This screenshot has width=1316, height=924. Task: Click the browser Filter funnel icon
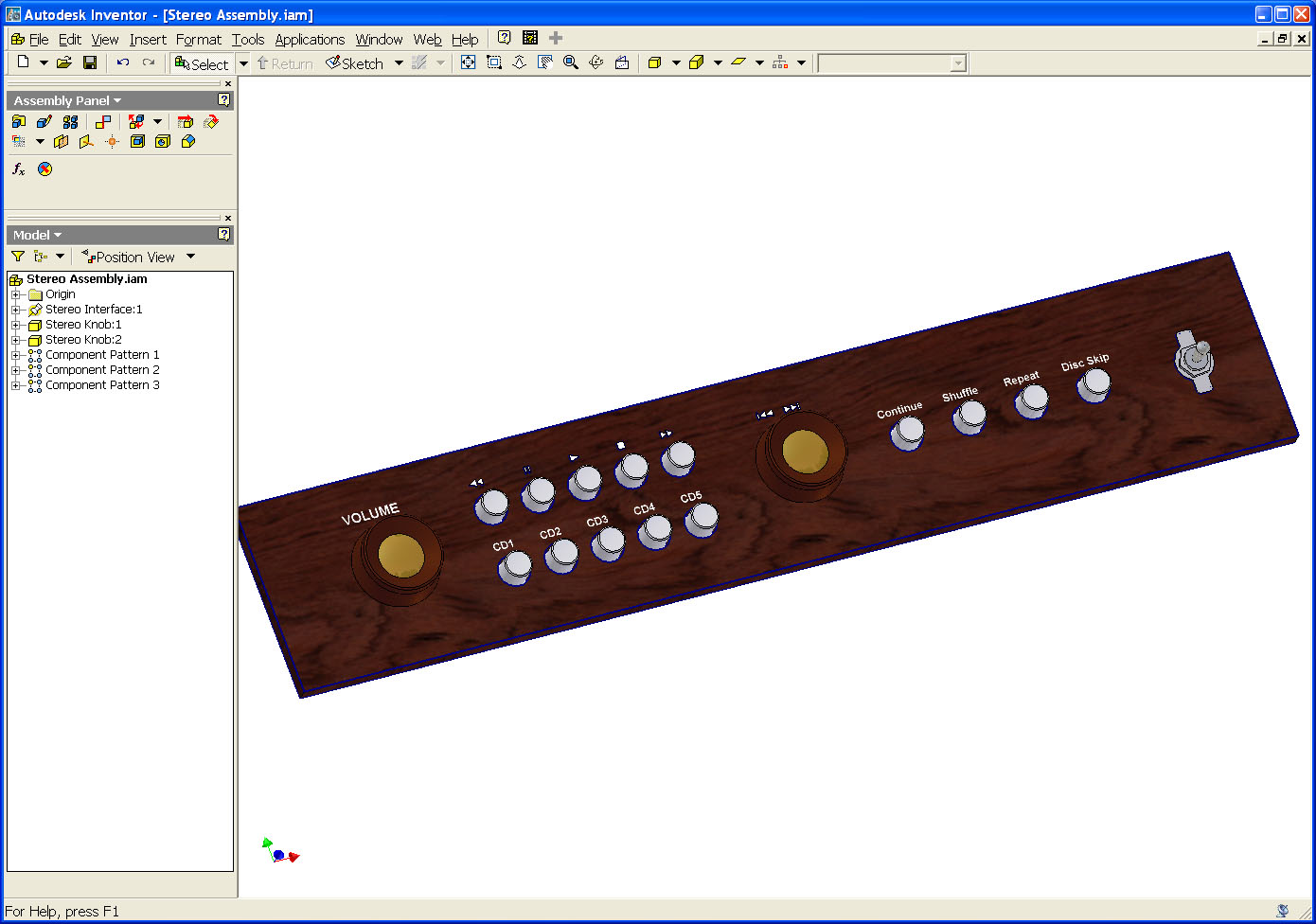pos(18,257)
